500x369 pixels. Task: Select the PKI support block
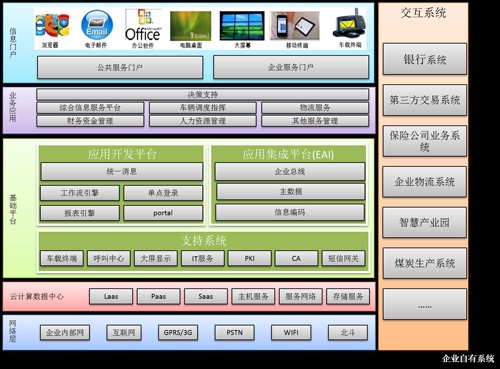tap(249, 258)
